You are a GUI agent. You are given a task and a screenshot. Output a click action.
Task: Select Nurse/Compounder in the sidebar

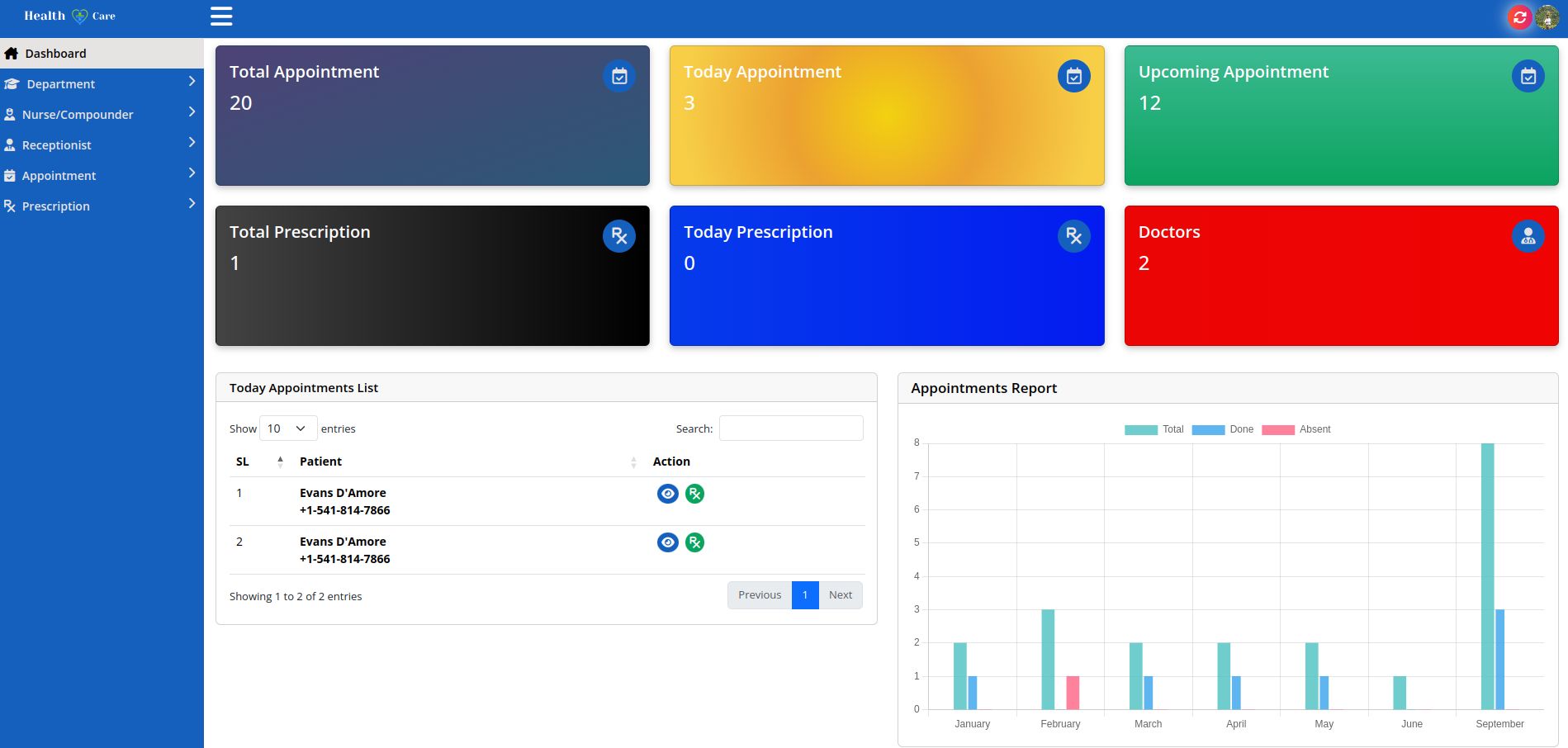[102, 115]
